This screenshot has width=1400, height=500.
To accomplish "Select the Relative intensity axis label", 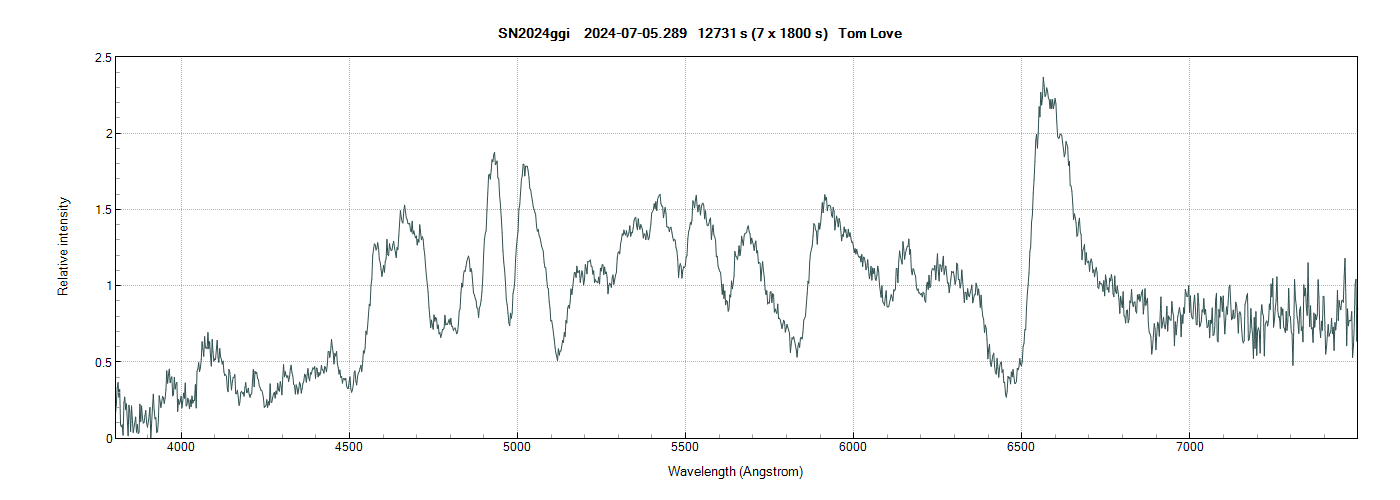I will click(x=63, y=246).
